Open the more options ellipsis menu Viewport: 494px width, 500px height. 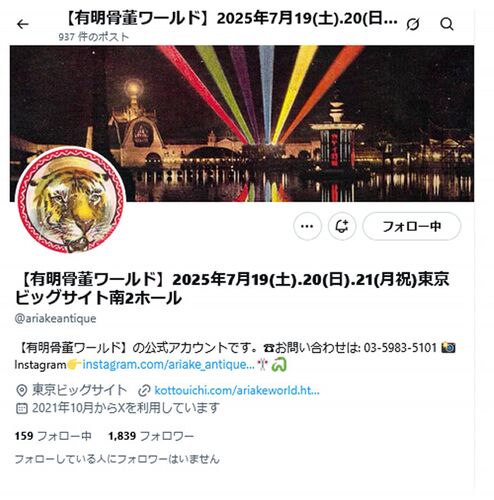[x=307, y=226]
